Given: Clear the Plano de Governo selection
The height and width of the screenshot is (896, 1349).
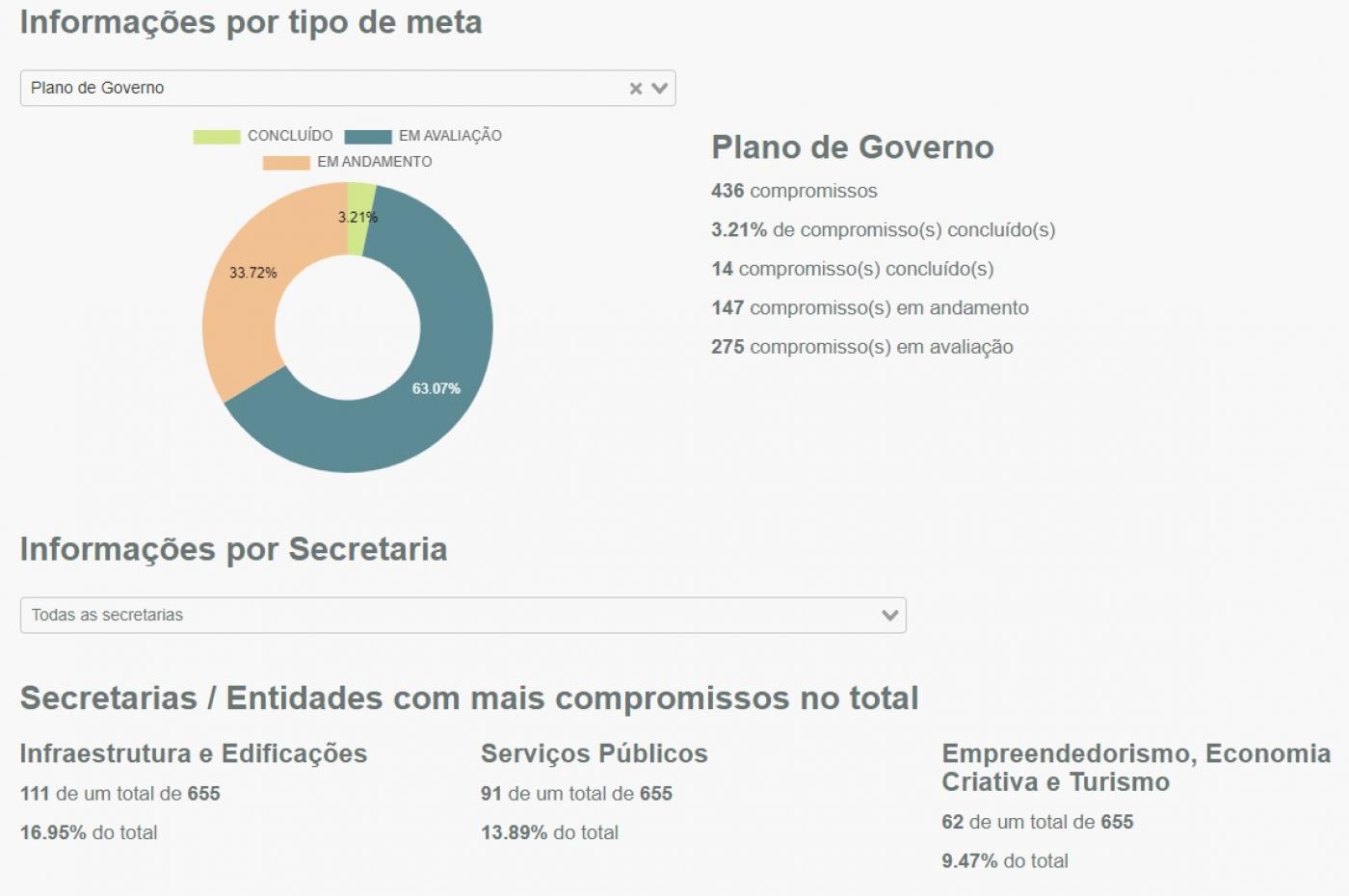Looking at the screenshot, I should 635,89.
